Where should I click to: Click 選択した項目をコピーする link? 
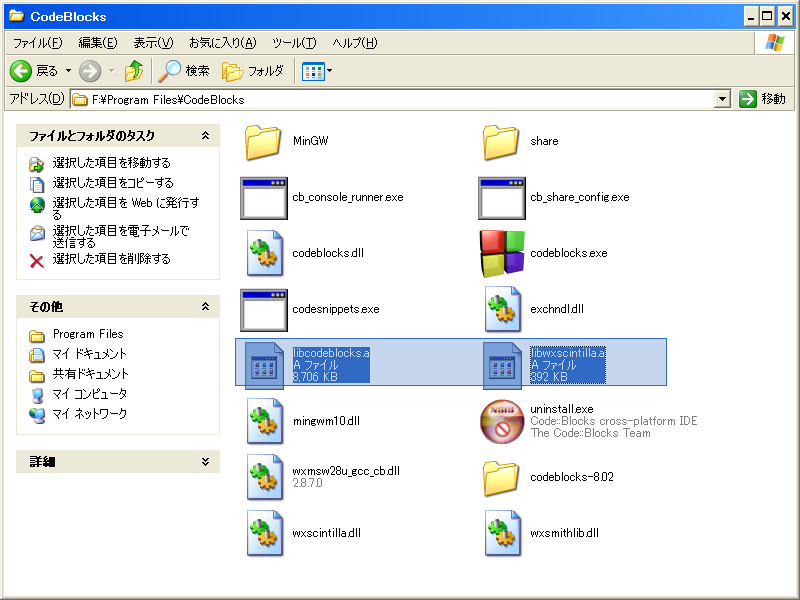click(113, 183)
